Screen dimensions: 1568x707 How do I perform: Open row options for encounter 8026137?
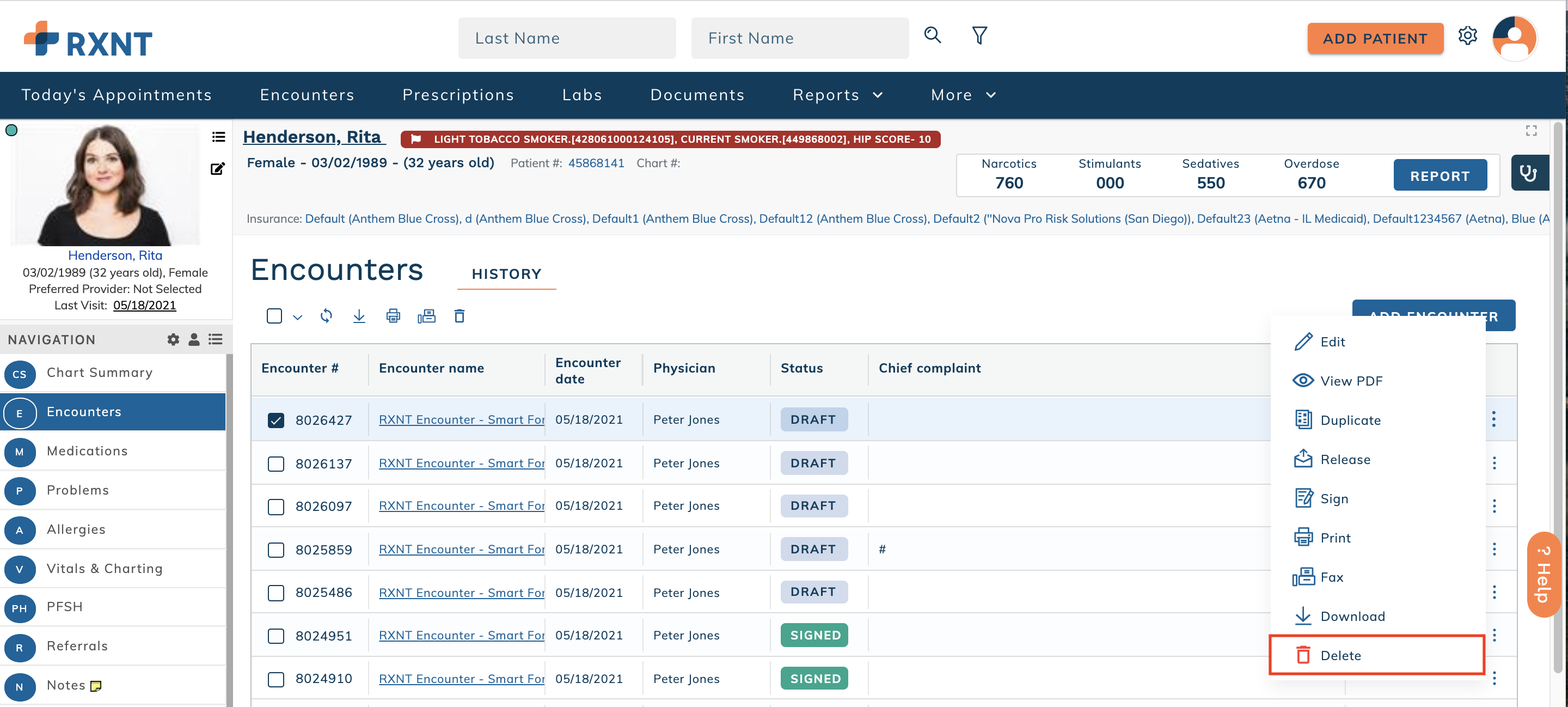click(1494, 463)
